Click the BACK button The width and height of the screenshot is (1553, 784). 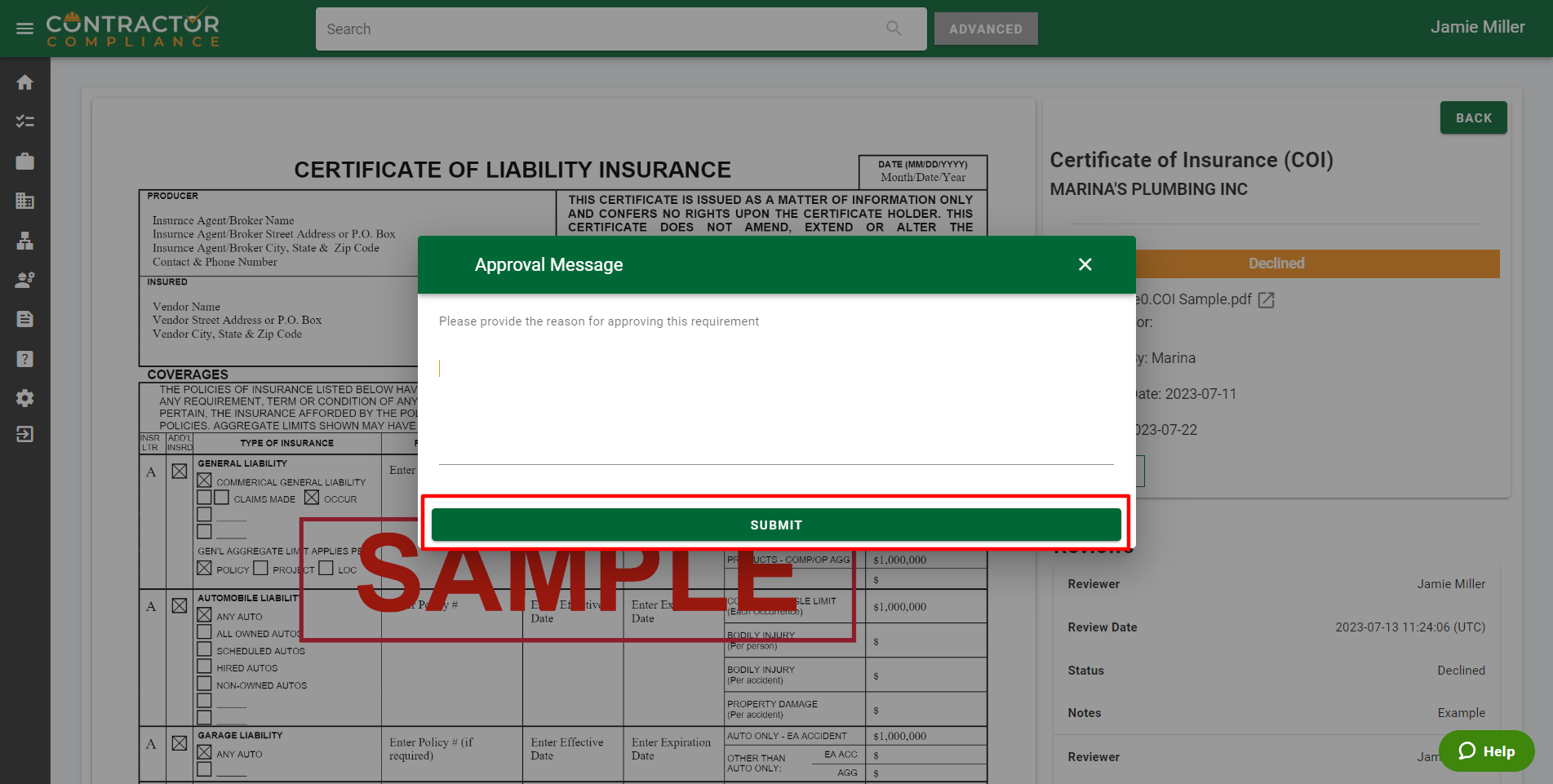click(x=1473, y=118)
